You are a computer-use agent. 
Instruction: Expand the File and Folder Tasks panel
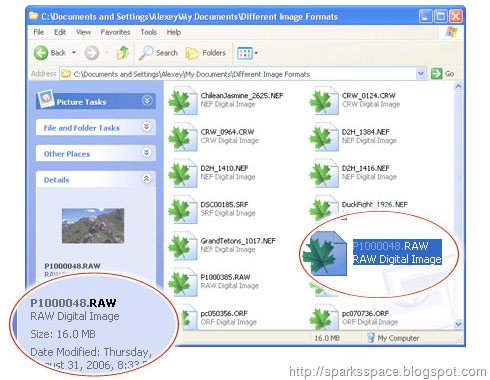[146, 127]
